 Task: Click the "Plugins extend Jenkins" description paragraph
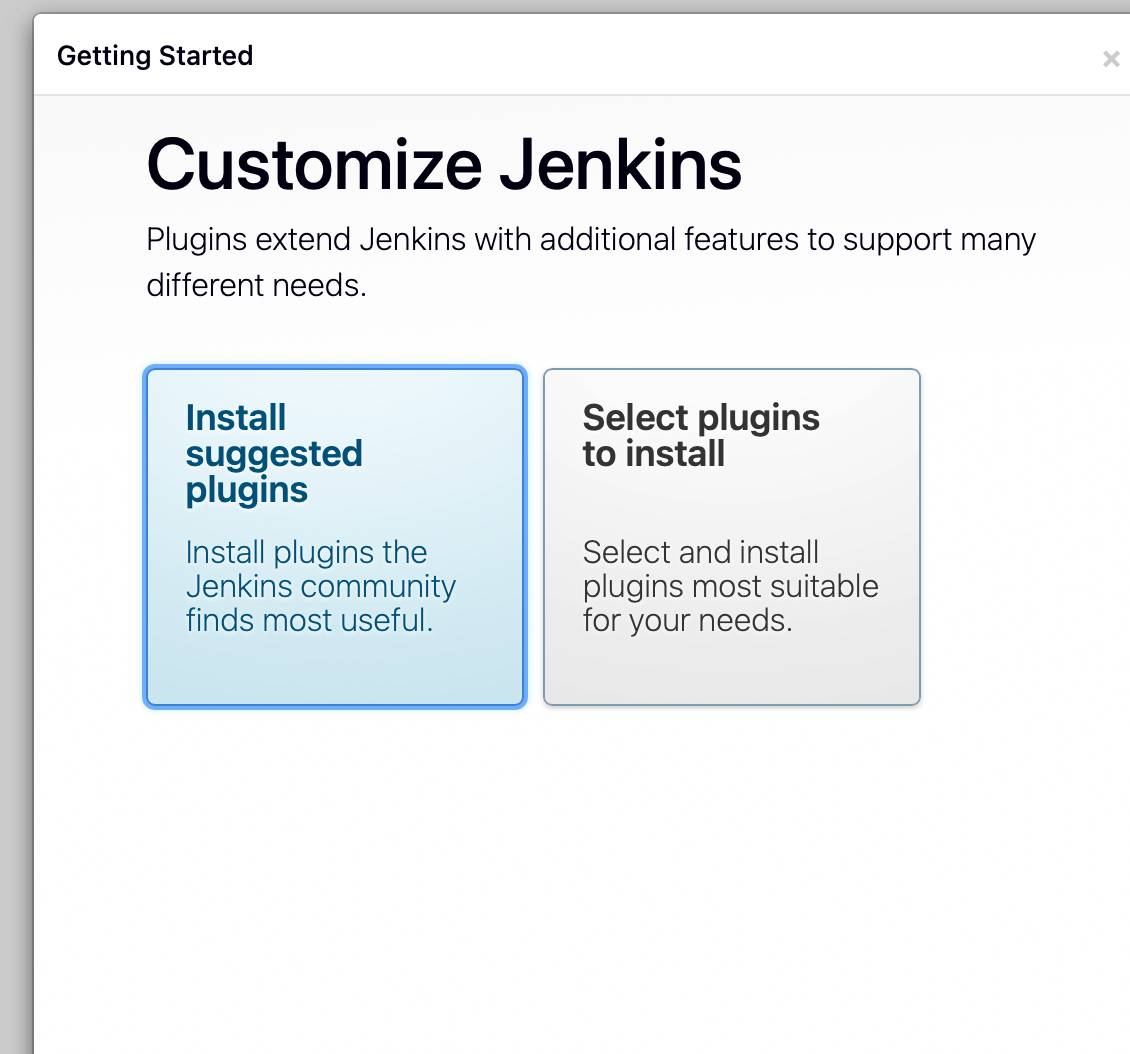pyautogui.click(x=590, y=241)
